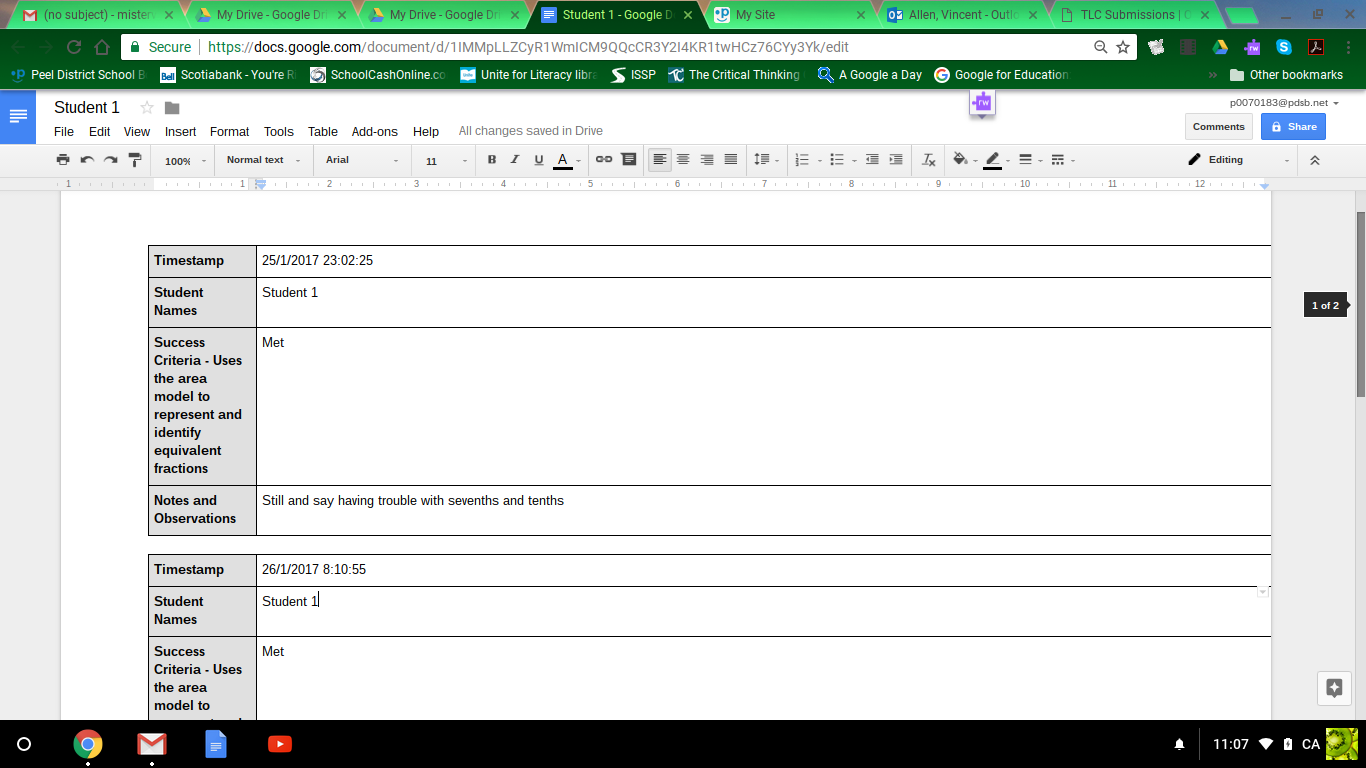Click the increase indent icon

point(896,160)
